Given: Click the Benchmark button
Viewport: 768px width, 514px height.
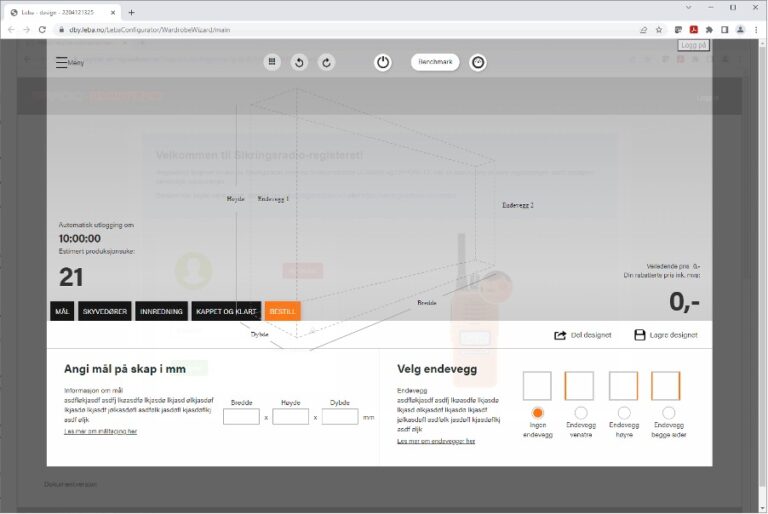Looking at the screenshot, I should click(x=435, y=62).
